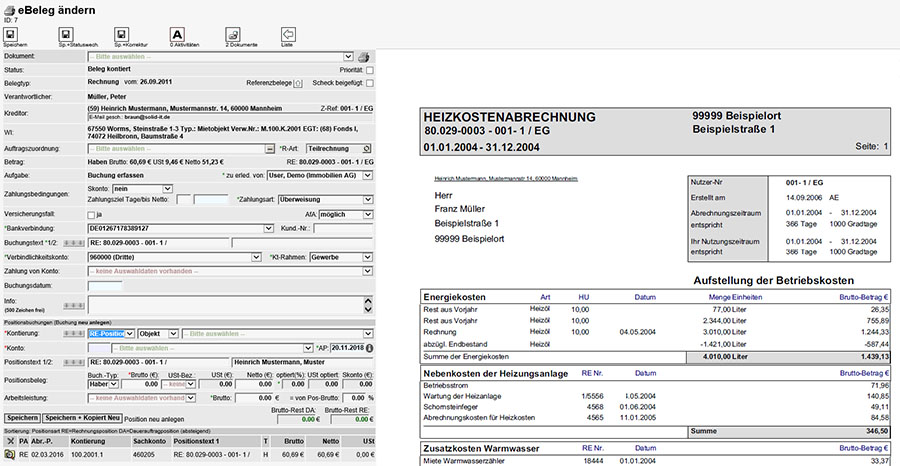Open the Verbindlichkeitskonto 960000 dropdown
The image size is (900, 466).
(174, 258)
